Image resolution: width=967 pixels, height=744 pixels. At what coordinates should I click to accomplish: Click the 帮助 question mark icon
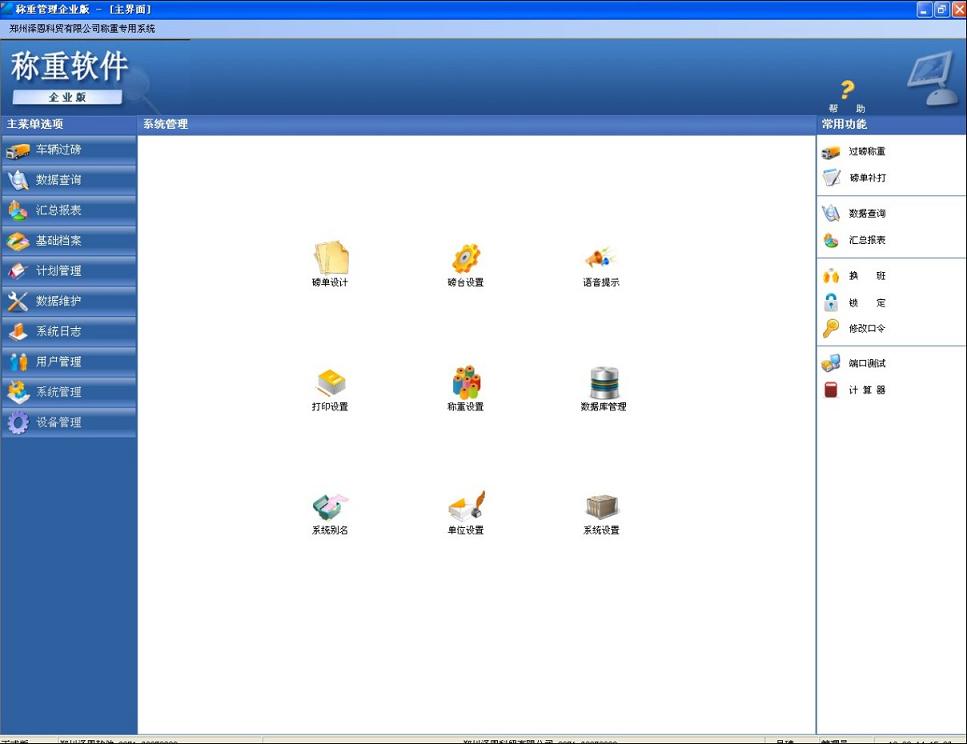tap(847, 91)
